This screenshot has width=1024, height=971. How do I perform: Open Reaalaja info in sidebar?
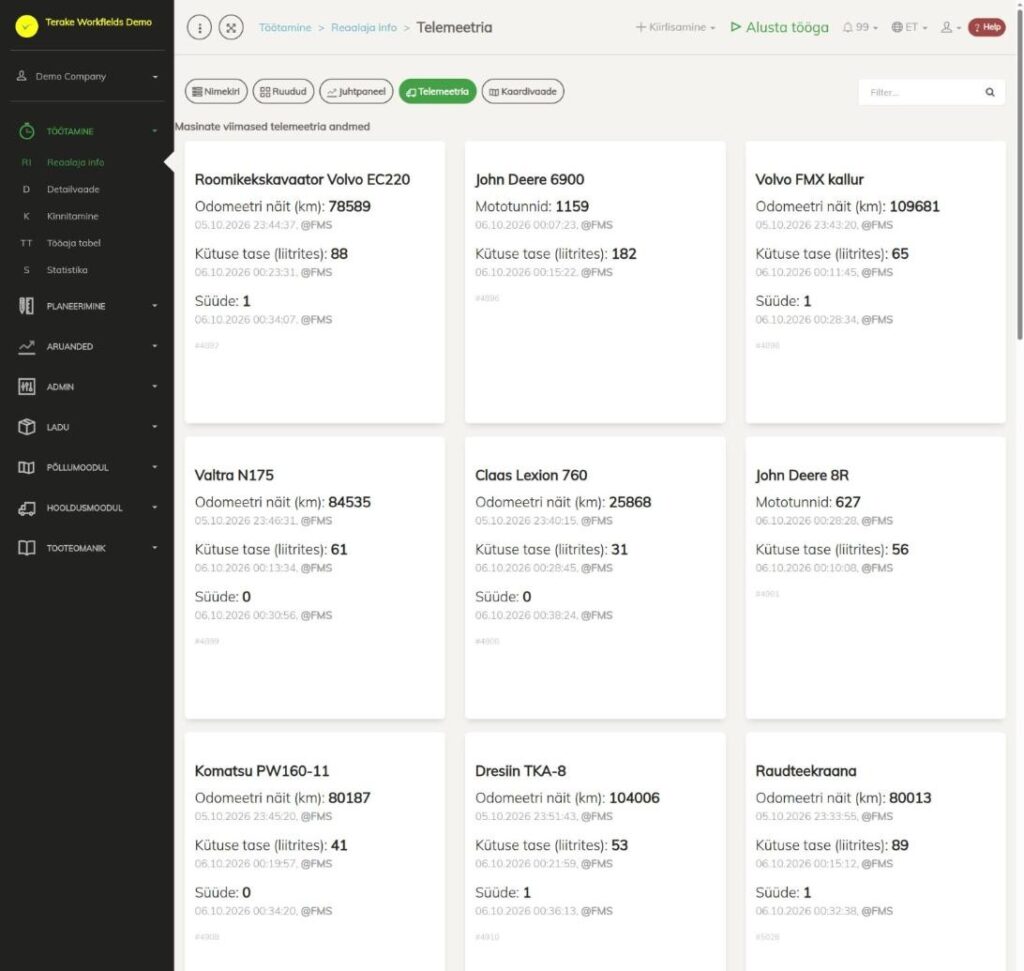(x=75, y=163)
